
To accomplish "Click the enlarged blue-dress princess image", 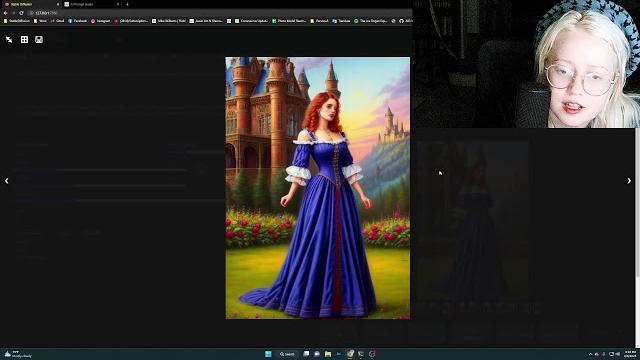I will 318,188.
